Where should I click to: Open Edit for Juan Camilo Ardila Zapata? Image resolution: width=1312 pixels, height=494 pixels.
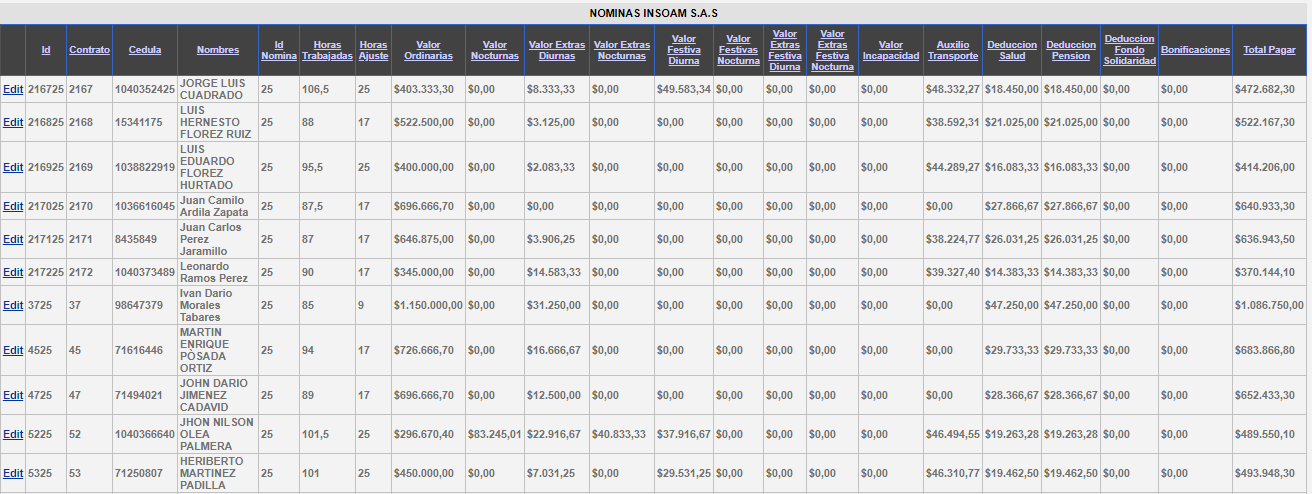tap(13, 206)
